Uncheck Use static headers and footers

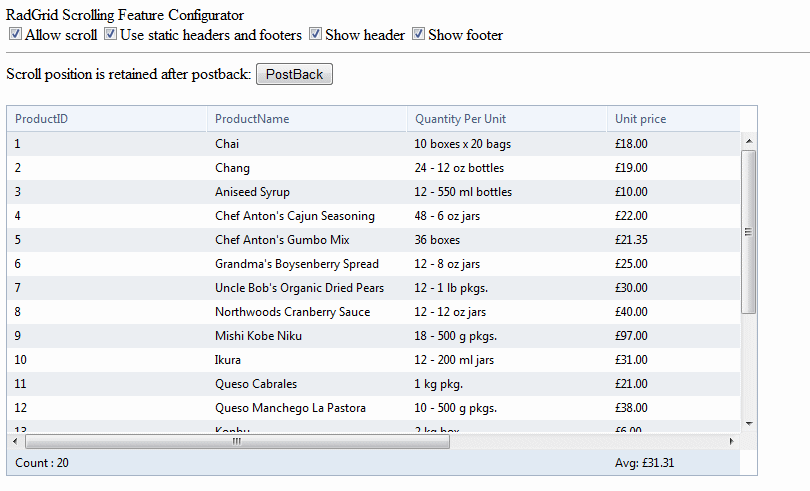(x=110, y=35)
